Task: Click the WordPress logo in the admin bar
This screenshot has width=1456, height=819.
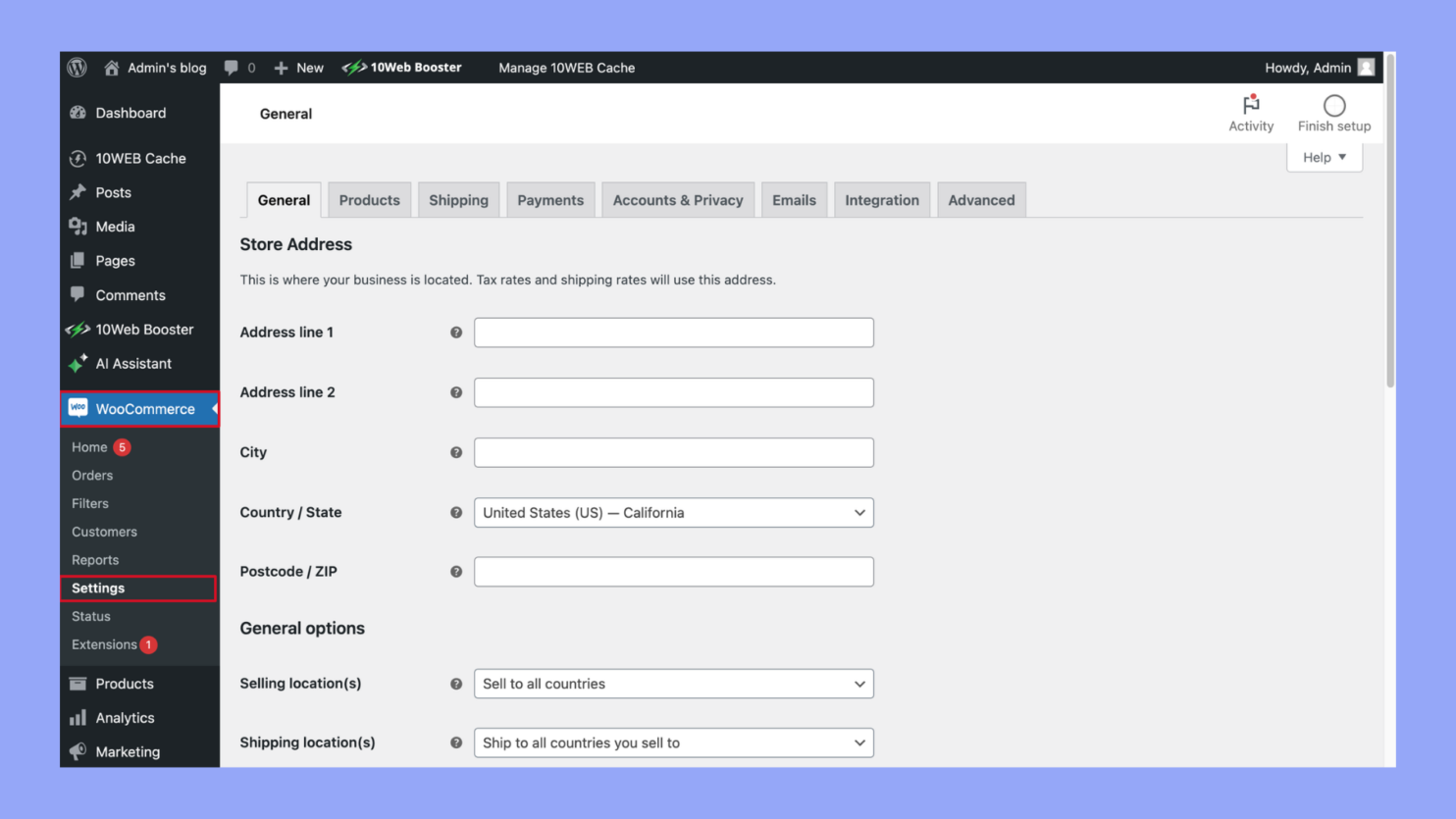Action: [77, 67]
